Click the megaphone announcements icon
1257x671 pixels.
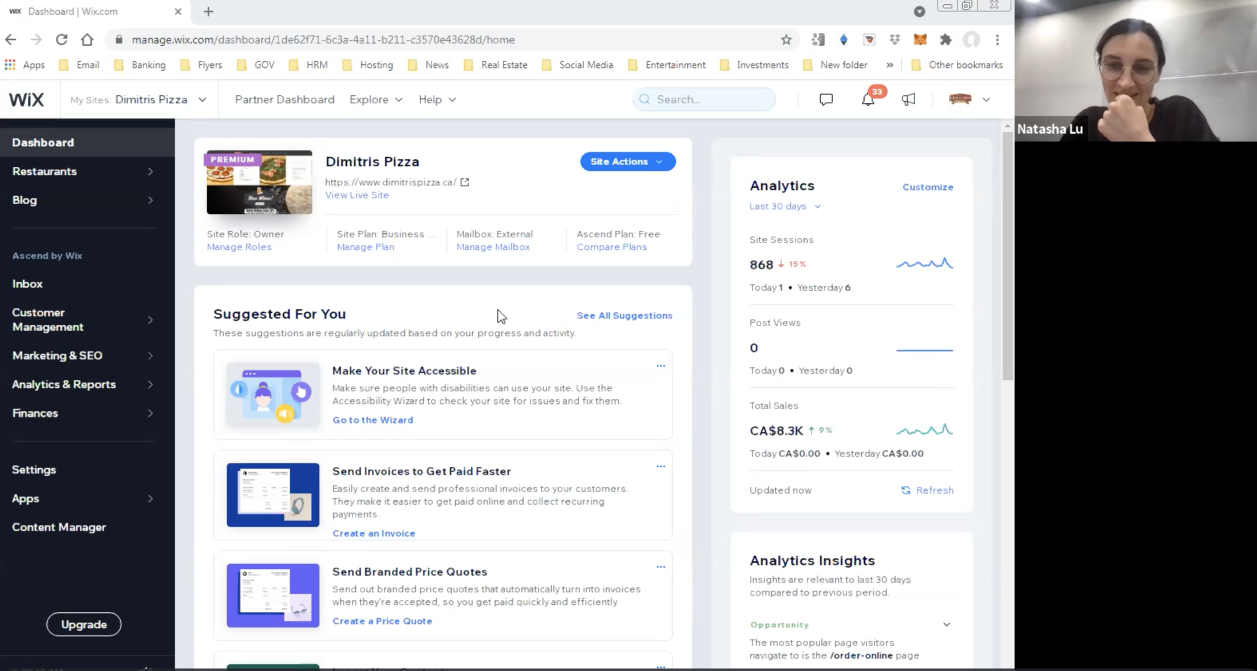click(908, 99)
